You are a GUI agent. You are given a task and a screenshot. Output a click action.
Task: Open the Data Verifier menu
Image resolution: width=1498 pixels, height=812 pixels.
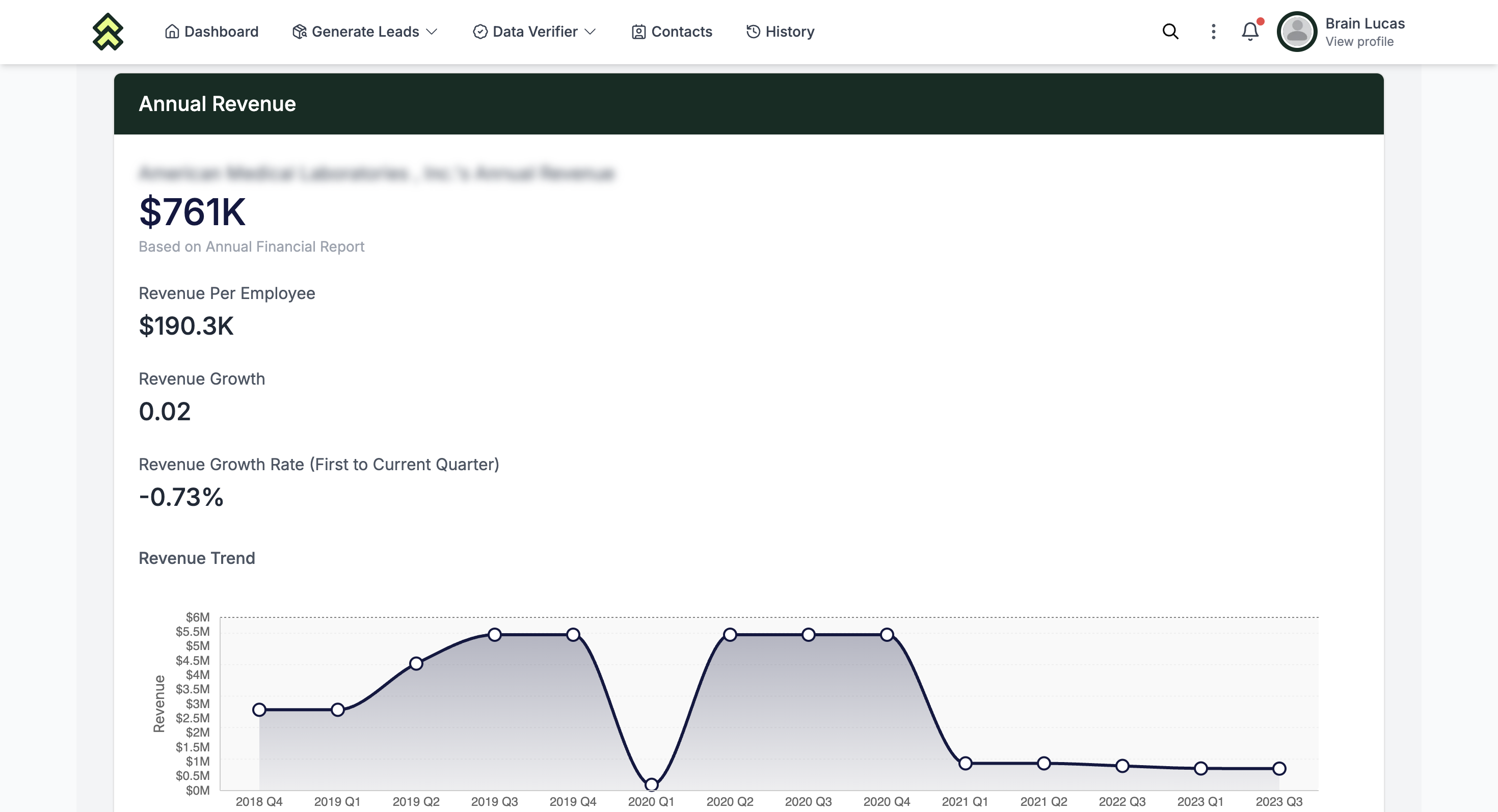click(534, 32)
